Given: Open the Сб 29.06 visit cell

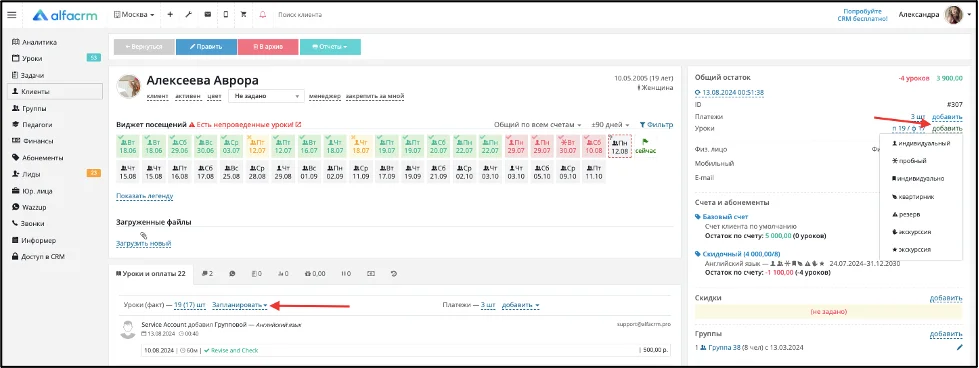Looking at the screenshot, I should (180, 146).
